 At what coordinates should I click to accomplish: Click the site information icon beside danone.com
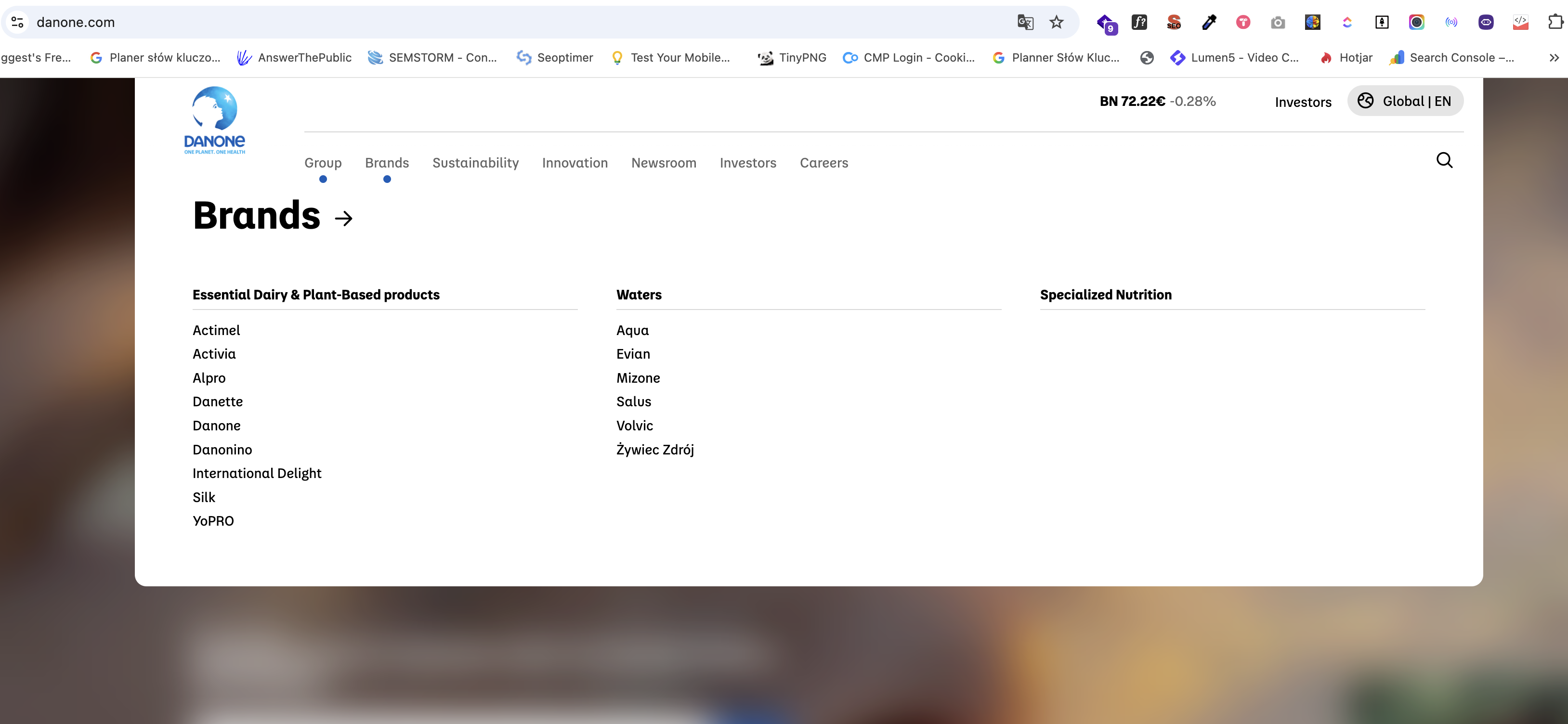[x=18, y=23]
